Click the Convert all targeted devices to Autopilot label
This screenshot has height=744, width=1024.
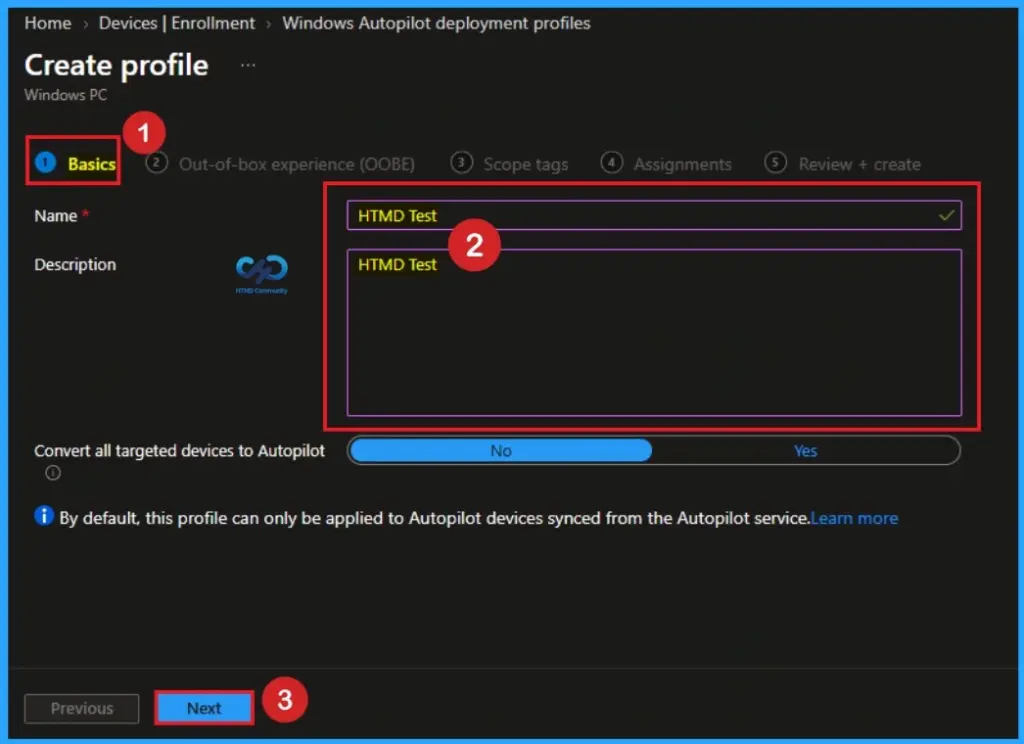pos(179,451)
